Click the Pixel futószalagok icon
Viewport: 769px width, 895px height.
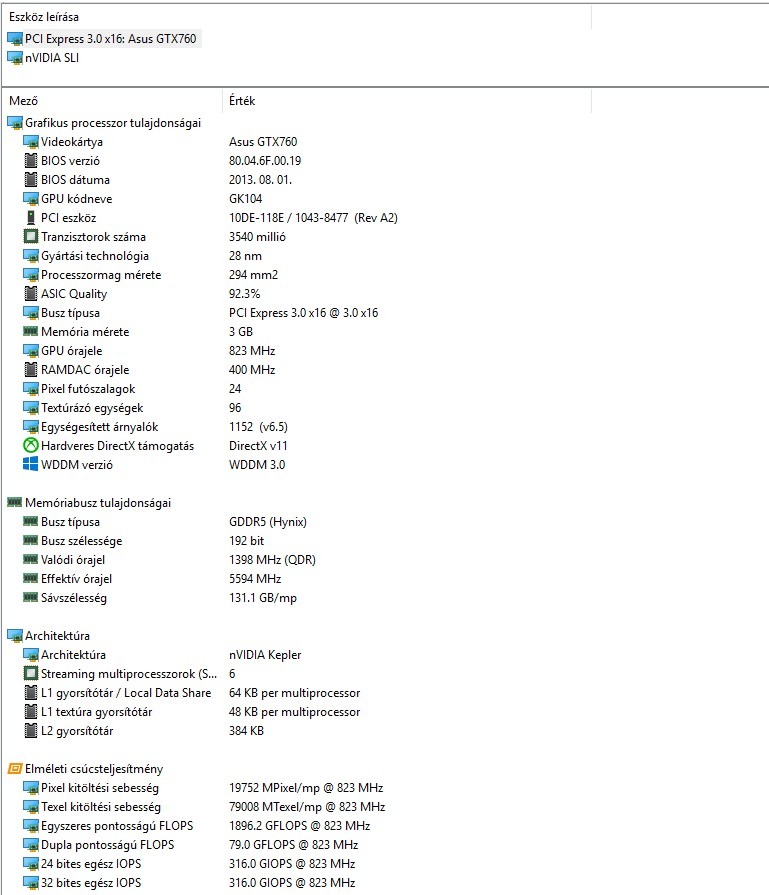point(31,389)
